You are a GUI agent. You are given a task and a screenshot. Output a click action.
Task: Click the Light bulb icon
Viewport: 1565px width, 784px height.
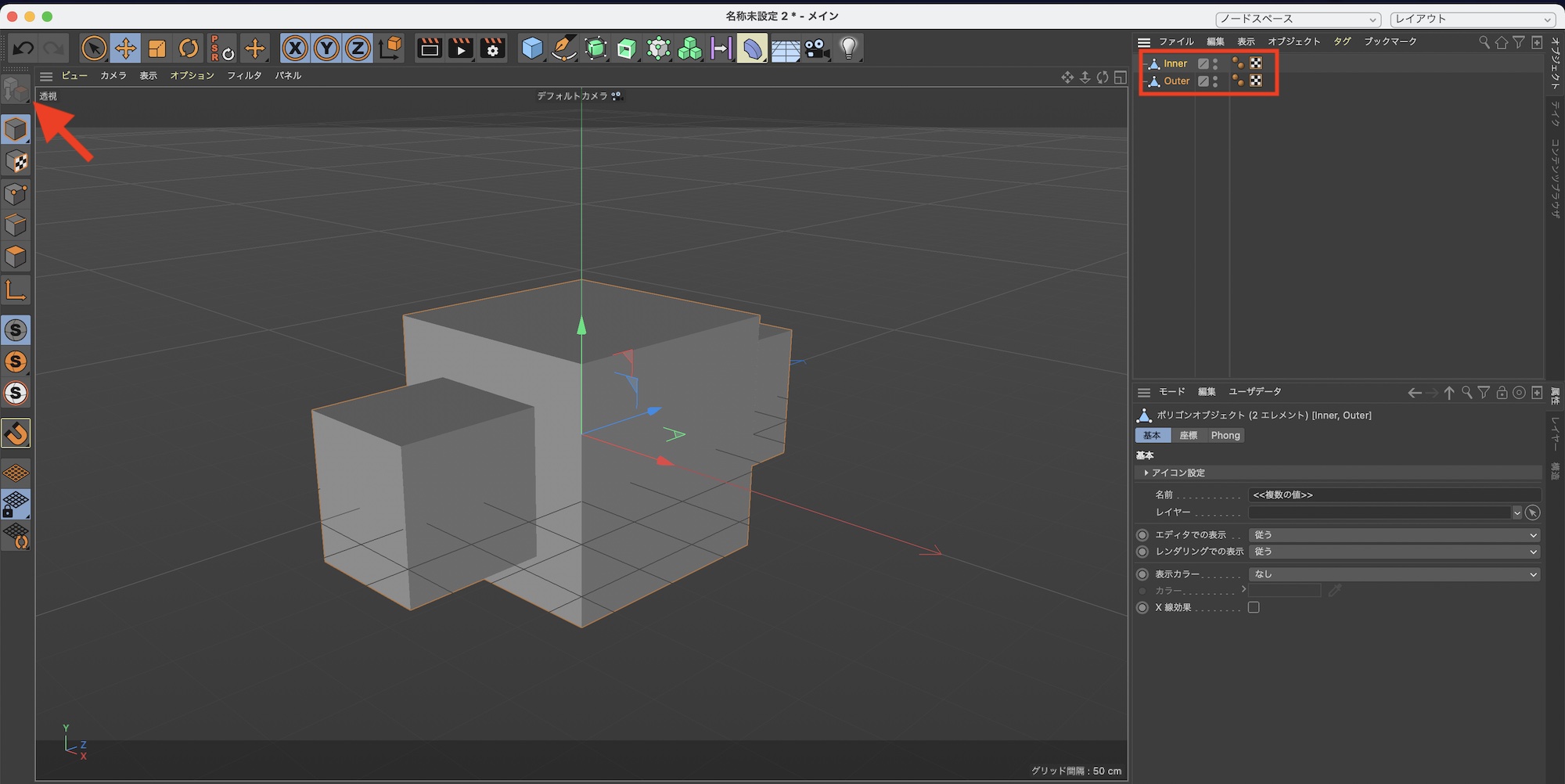(x=849, y=49)
